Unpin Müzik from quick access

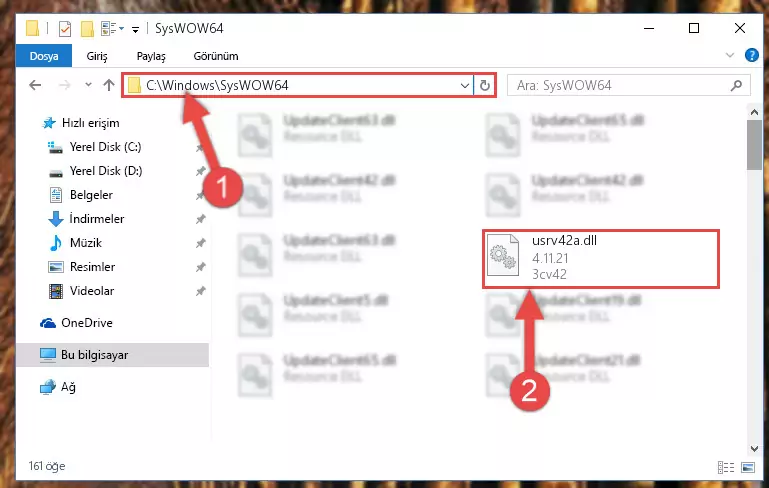point(200,243)
